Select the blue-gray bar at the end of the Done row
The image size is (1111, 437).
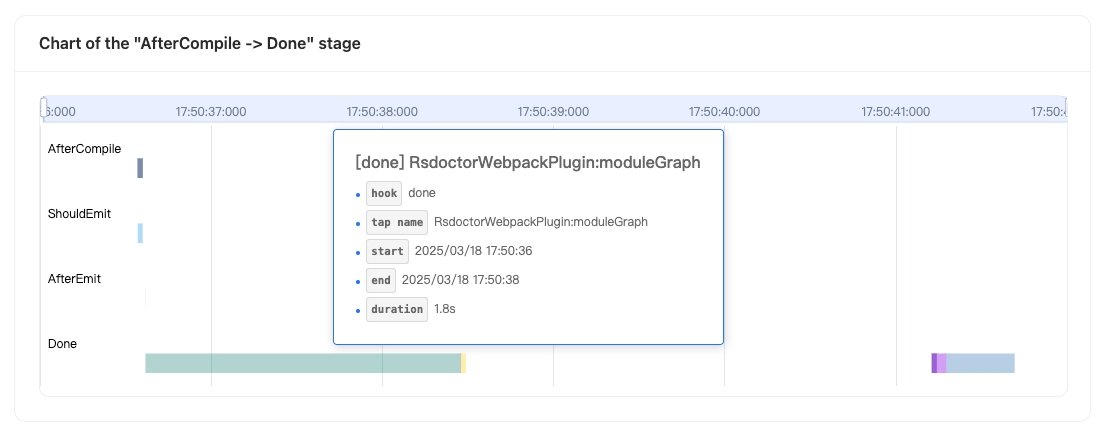981,363
